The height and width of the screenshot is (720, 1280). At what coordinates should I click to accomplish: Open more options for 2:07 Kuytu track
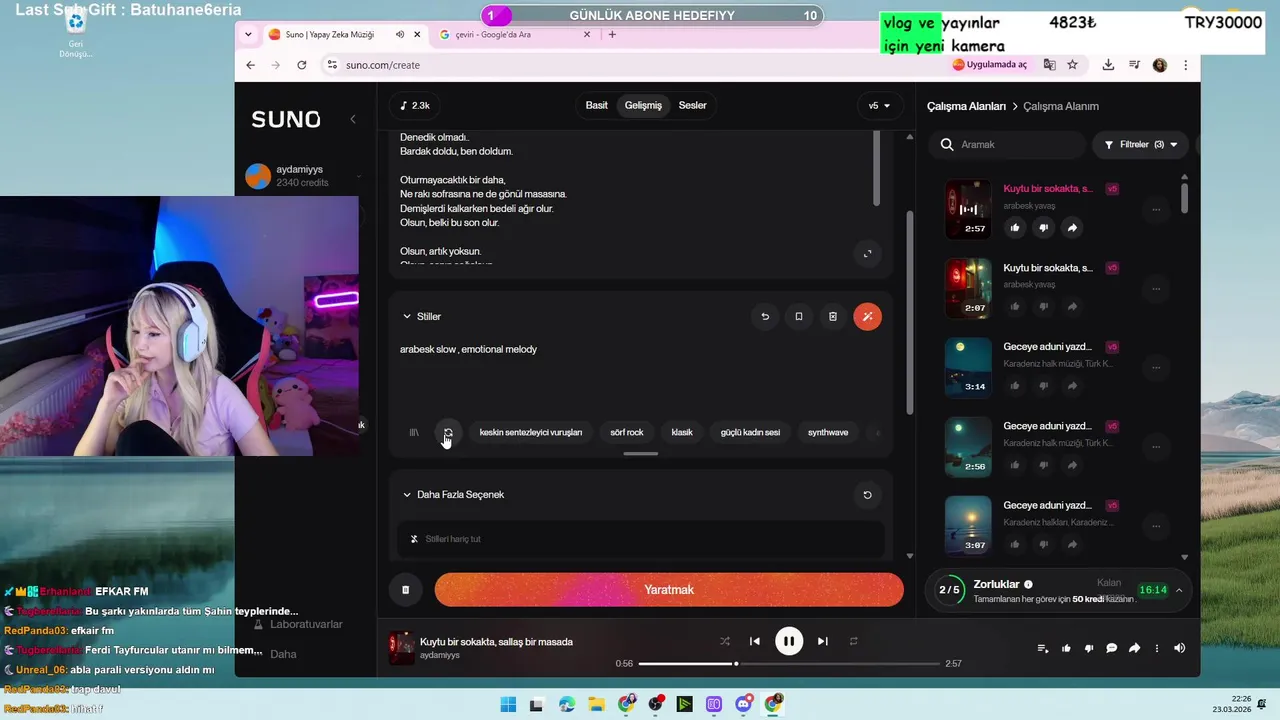tap(1156, 289)
